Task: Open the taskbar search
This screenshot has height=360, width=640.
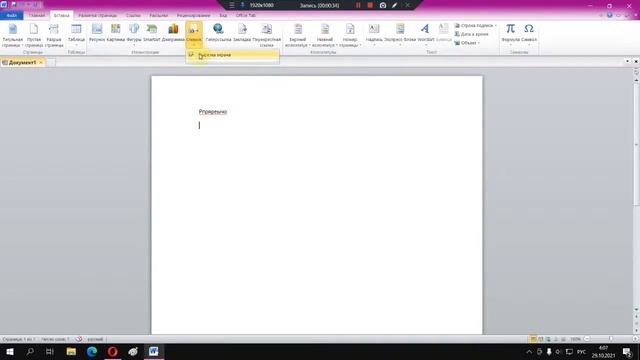Action: pos(30,352)
